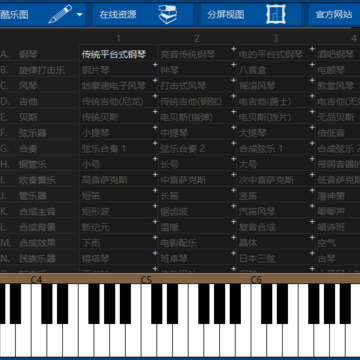Image resolution: width=360 pixels, height=360 pixels.
Task: Choose the 中音萨克斯 instrument
Action: (183, 180)
